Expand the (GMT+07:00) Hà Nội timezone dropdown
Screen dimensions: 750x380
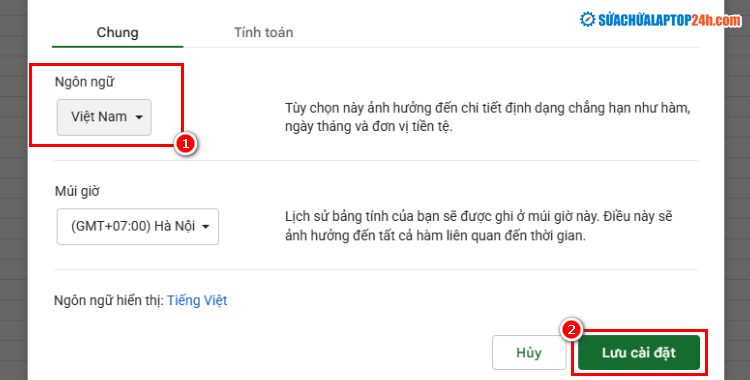[x=138, y=226]
